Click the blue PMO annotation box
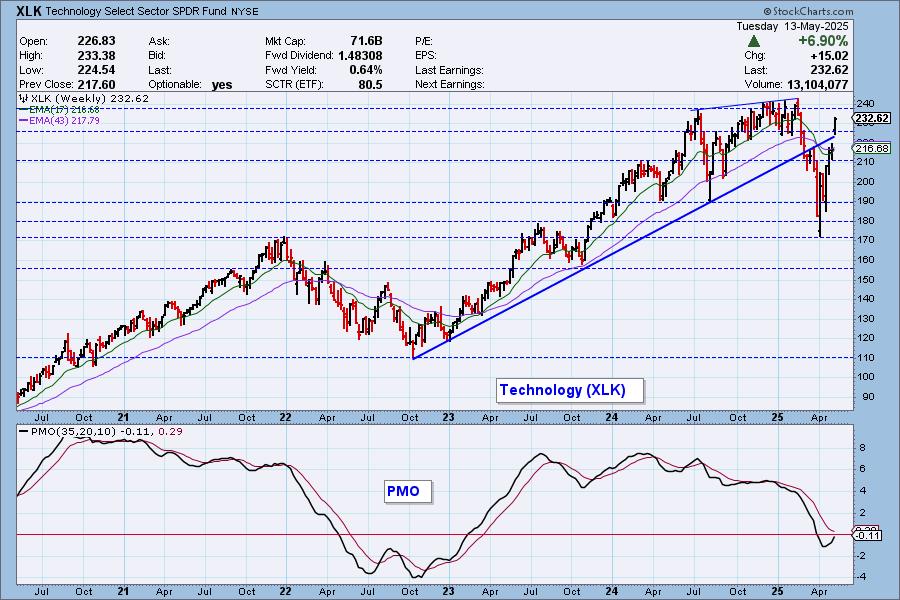Viewport: 900px width, 600px height. pyautogui.click(x=408, y=491)
